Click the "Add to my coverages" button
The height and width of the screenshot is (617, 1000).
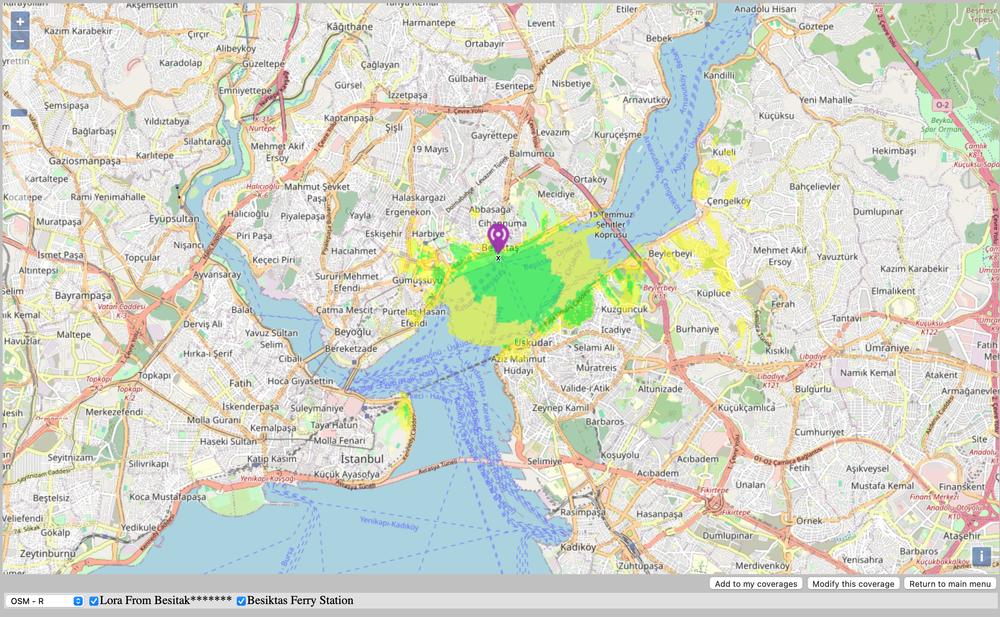pos(755,583)
